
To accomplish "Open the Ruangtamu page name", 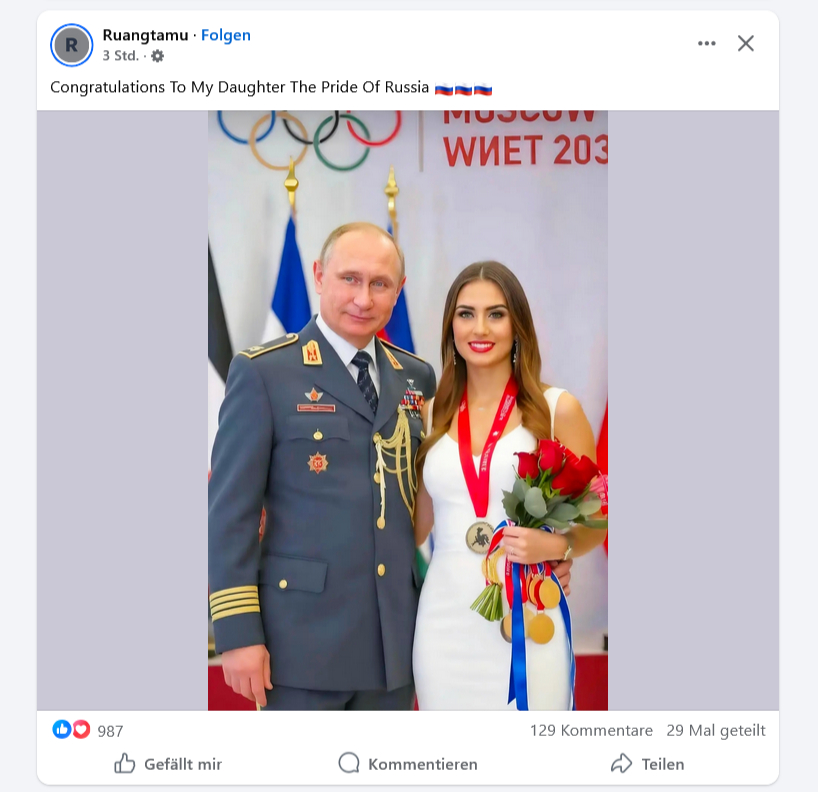I will pyautogui.click(x=145, y=35).
